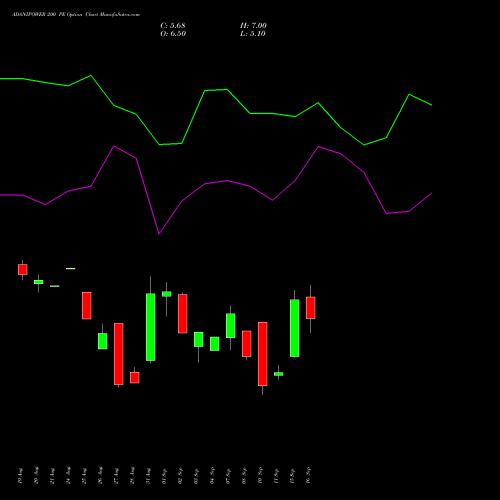The width and height of the screenshot is (500, 500).
Task: Click the 07 Sep date label
Action: click(228, 476)
